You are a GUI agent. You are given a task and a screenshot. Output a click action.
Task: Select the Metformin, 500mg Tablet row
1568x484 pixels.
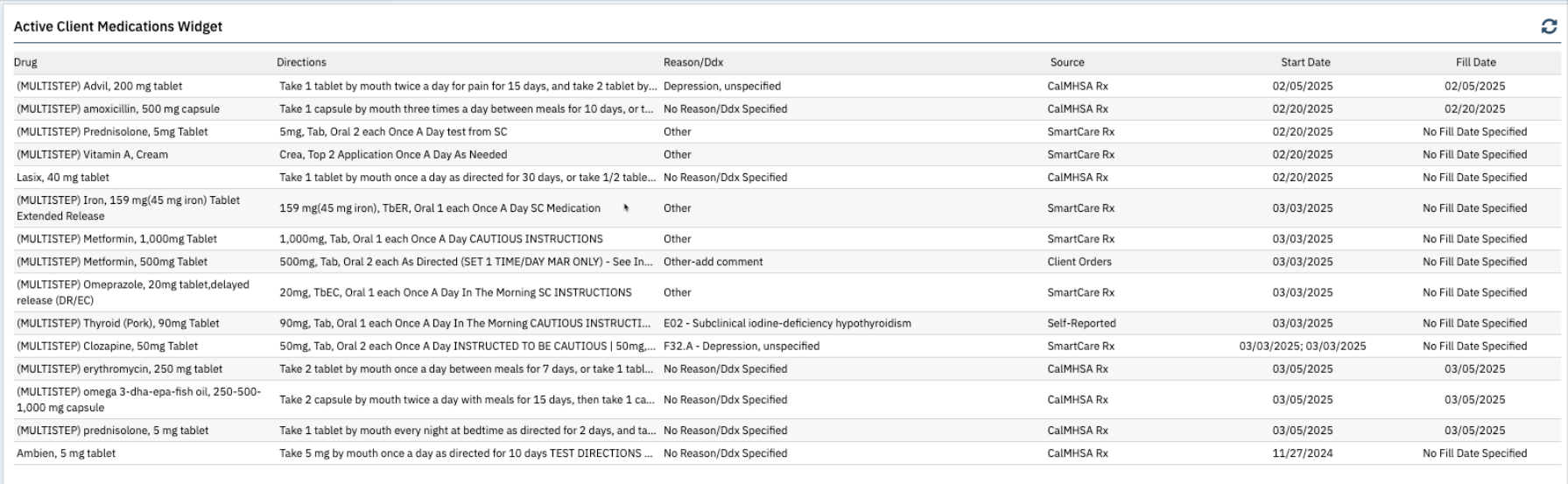pyautogui.click(x=112, y=261)
